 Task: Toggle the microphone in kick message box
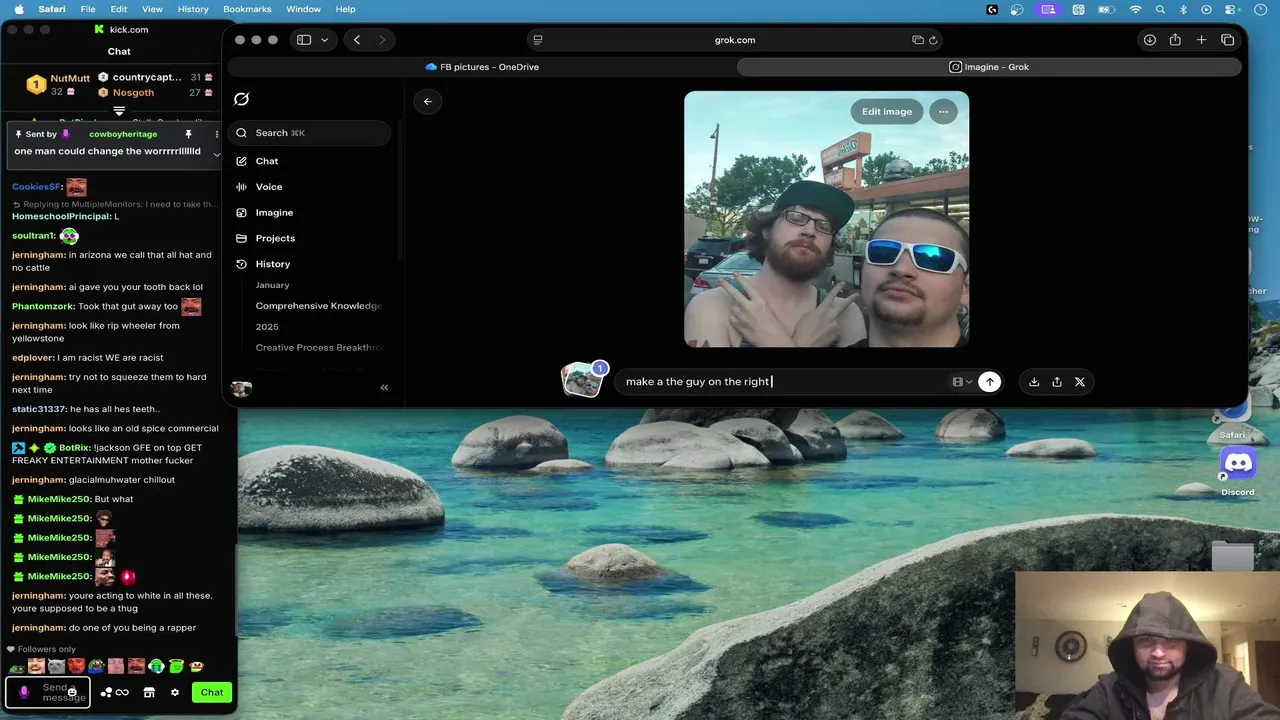(24, 692)
